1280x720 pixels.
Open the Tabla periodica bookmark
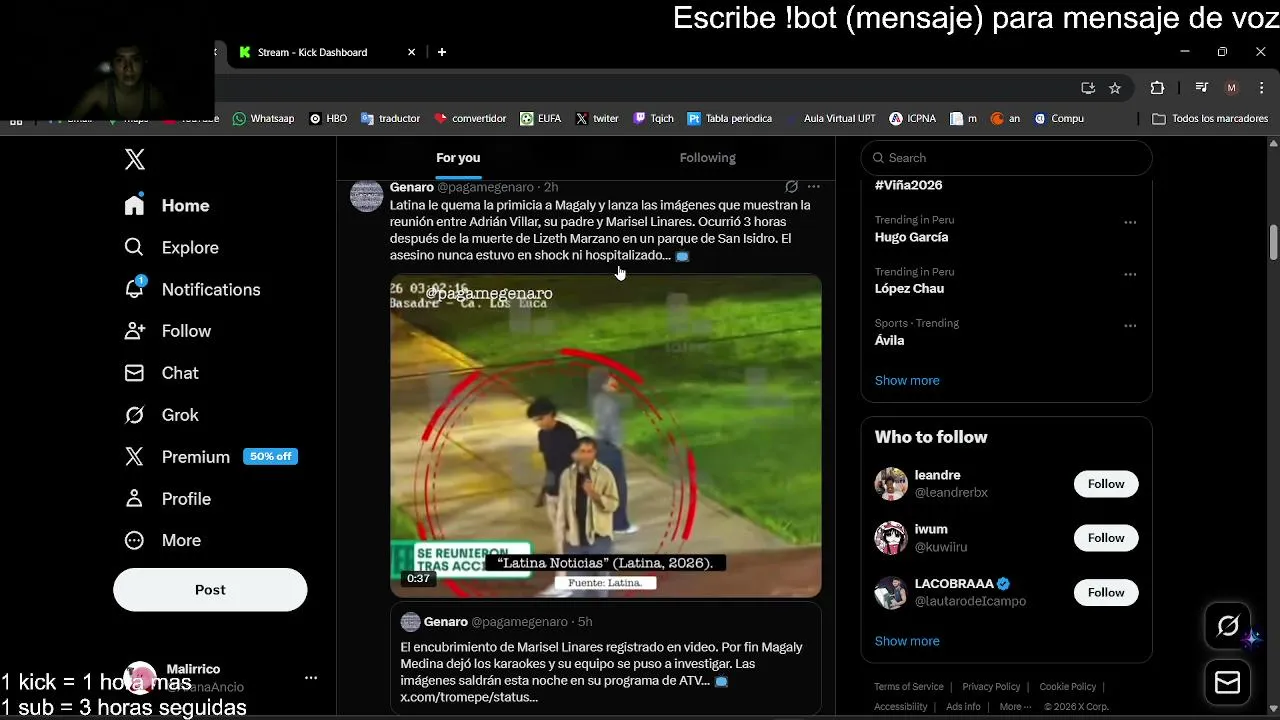tap(729, 118)
